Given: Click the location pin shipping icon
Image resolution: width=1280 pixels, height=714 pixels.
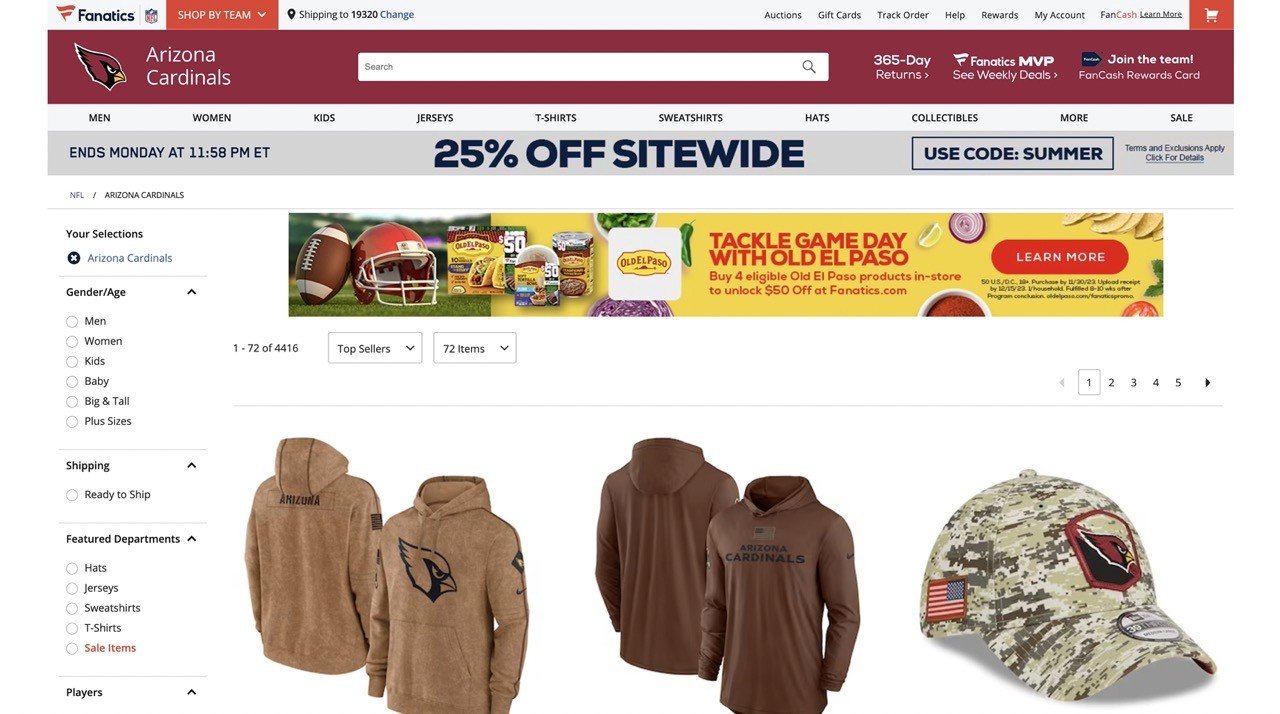Looking at the screenshot, I should [x=291, y=14].
